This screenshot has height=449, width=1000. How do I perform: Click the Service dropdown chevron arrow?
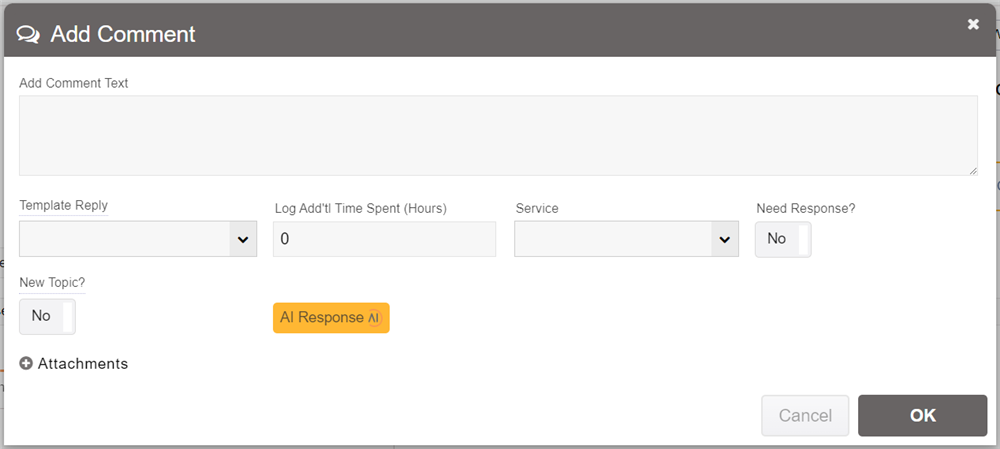click(724, 240)
